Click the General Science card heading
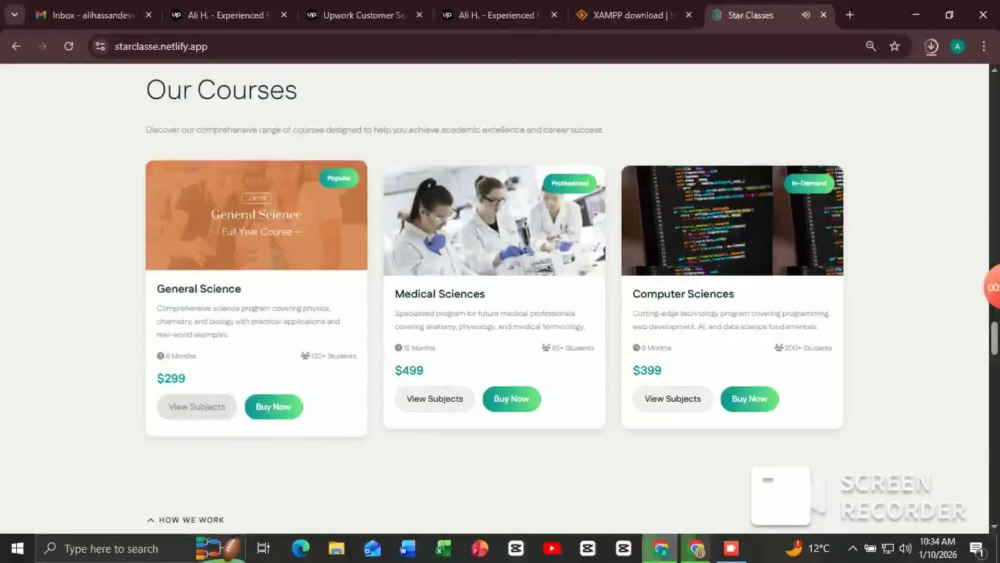Screen dimensions: 1000x563 (x=199, y=289)
